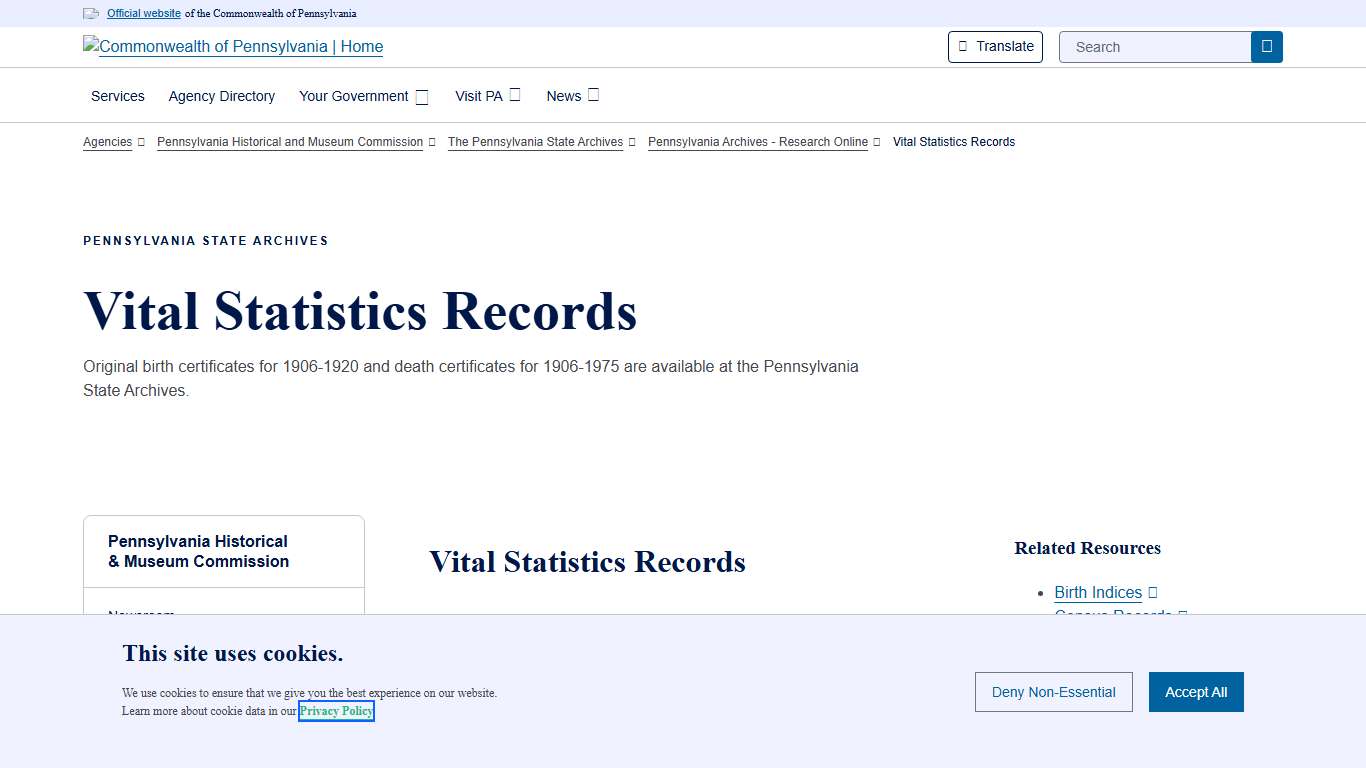Click the Accept All cookies button
Viewport: 1366px width, 768px height.
pyautogui.click(x=1196, y=692)
